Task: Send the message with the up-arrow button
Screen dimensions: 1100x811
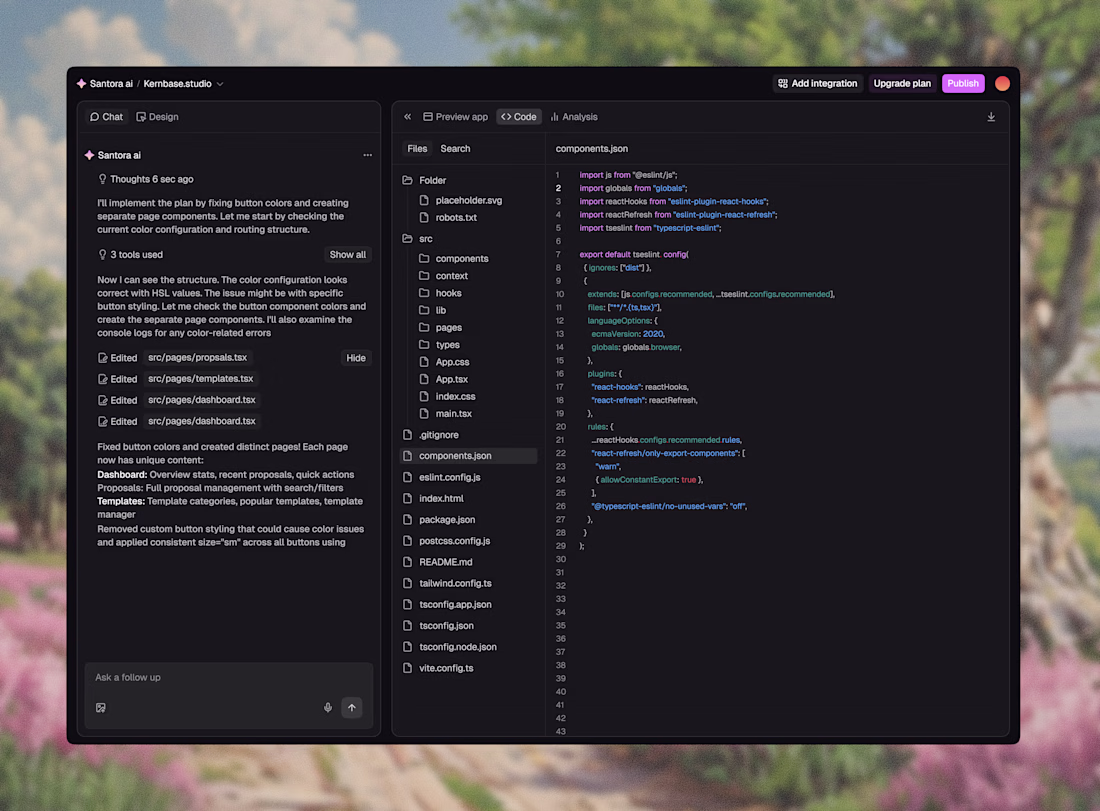Action: click(x=351, y=708)
